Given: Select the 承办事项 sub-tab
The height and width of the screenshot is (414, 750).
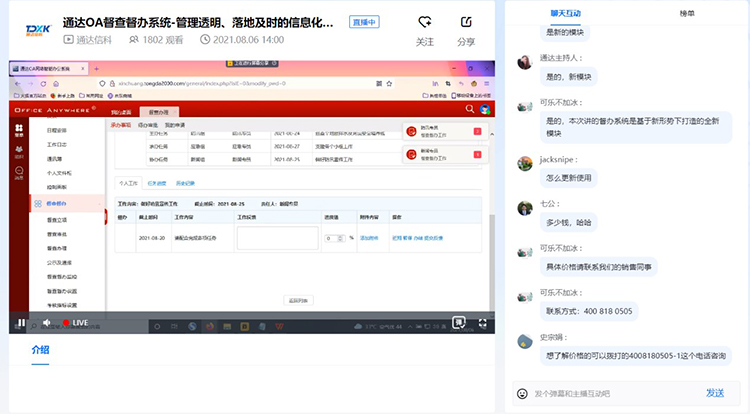Looking at the screenshot, I should (121, 125).
